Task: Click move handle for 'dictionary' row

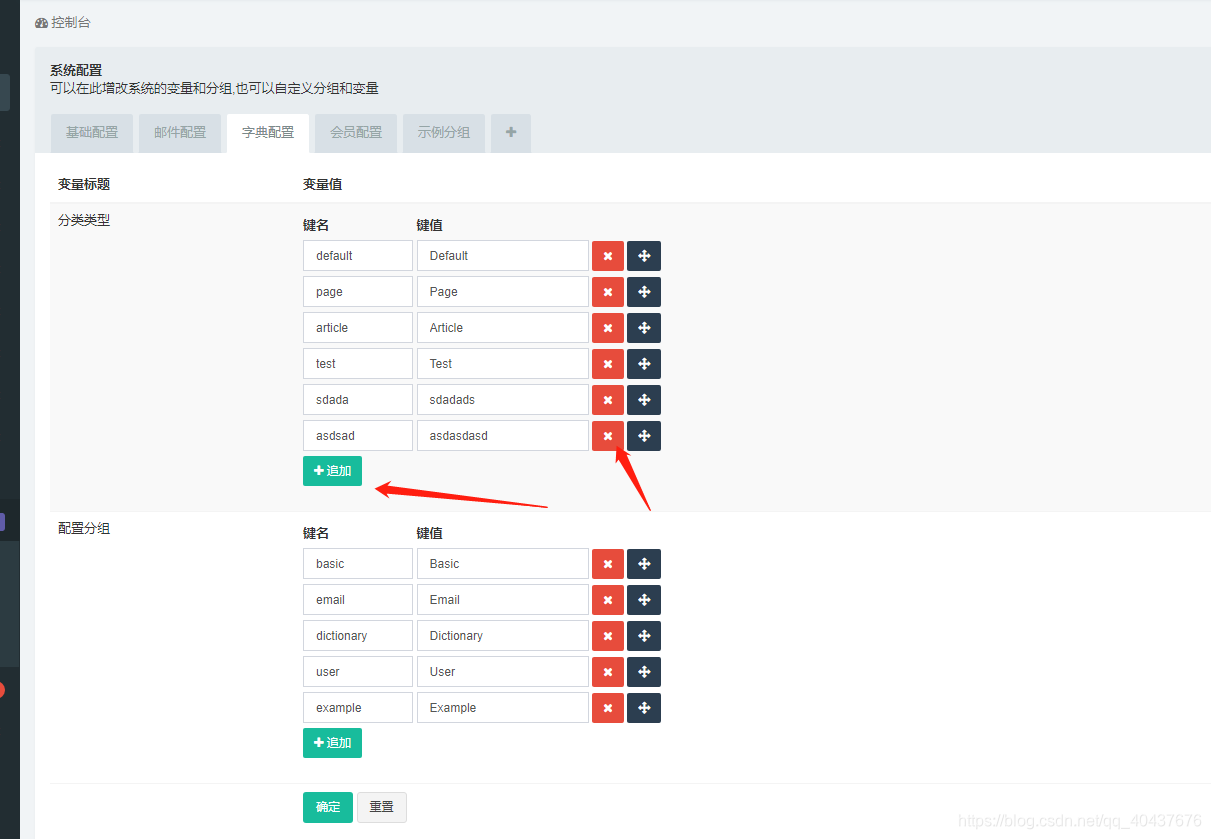Action: tap(644, 636)
